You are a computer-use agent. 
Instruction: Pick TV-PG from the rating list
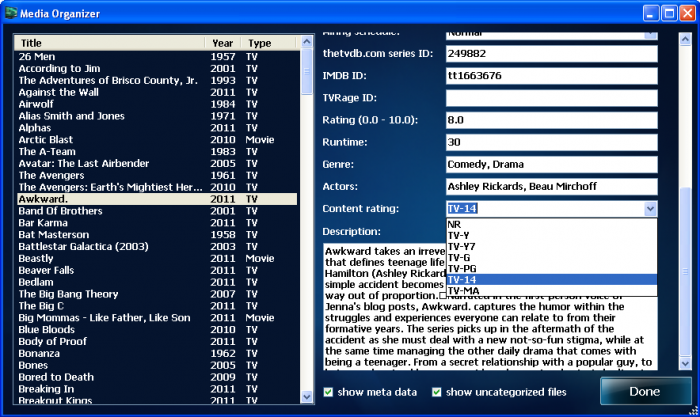click(x=552, y=268)
